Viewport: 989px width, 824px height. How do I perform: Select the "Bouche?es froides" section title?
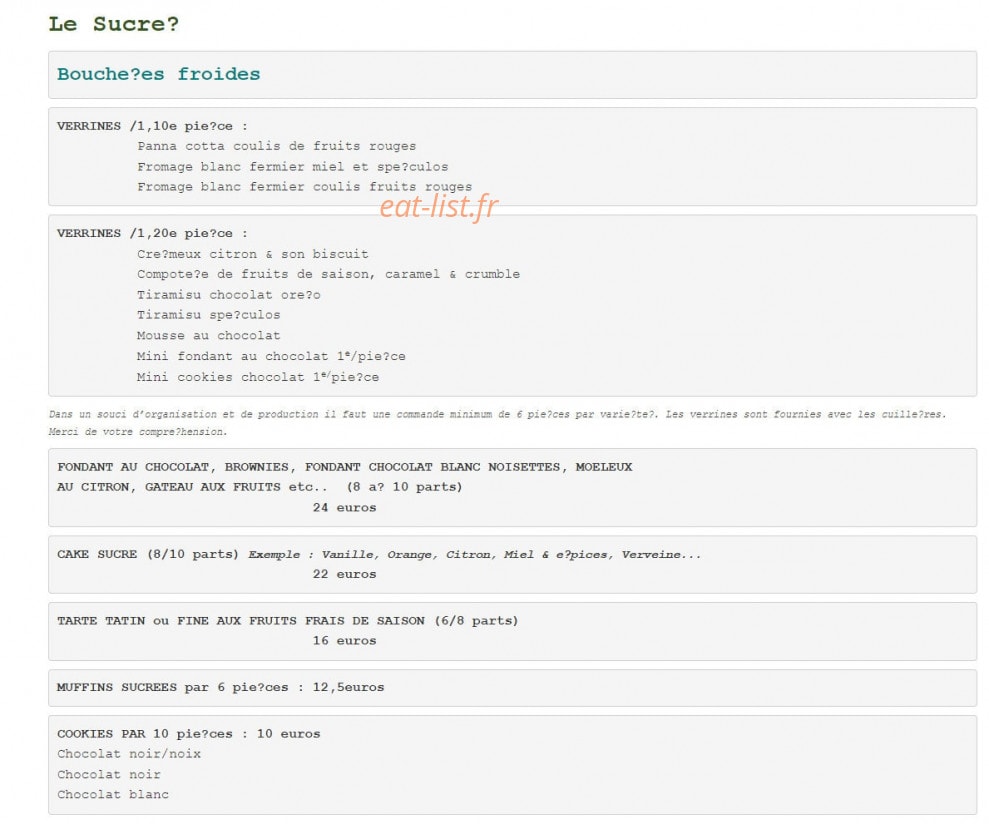[x=158, y=74]
